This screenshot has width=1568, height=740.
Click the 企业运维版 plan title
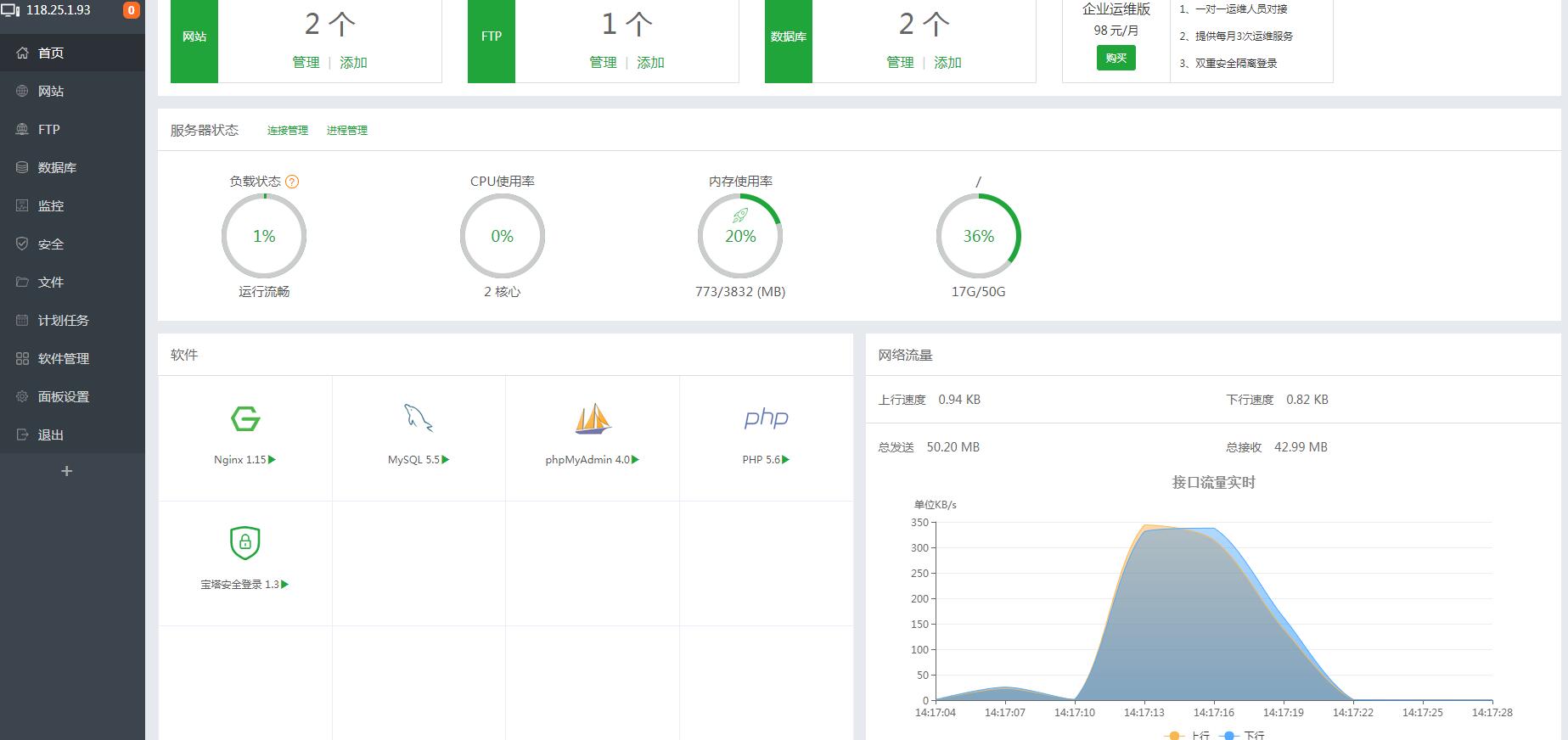point(1116,9)
